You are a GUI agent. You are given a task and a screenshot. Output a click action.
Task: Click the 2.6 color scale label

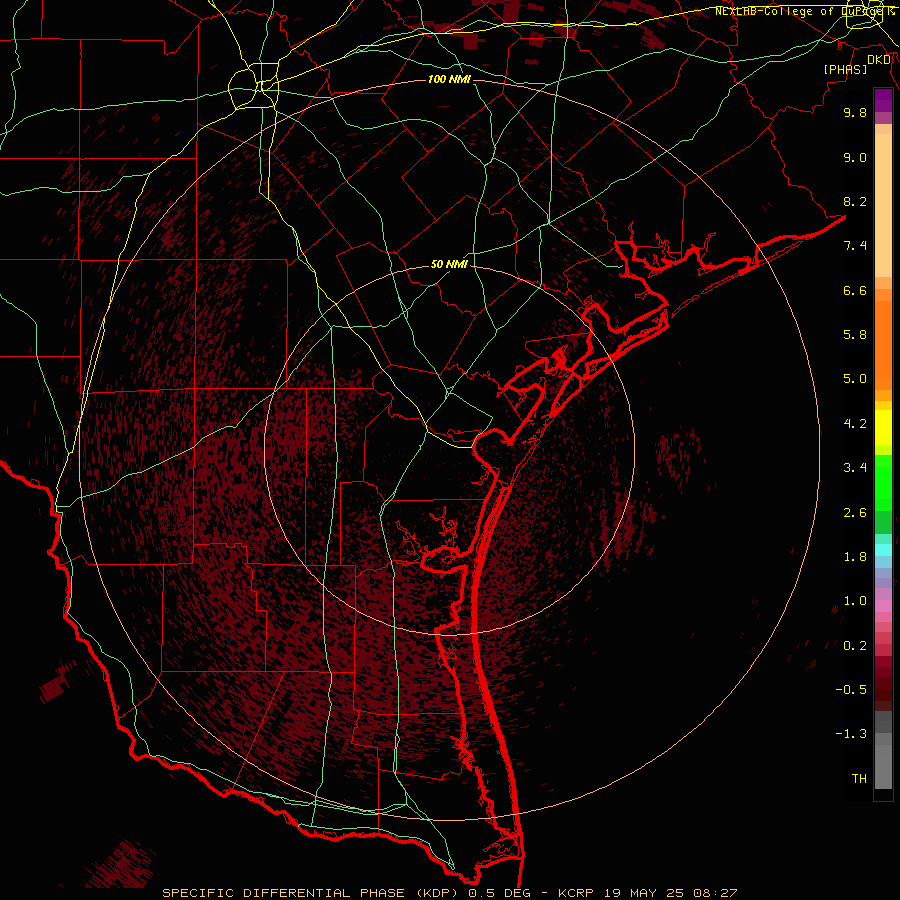[x=855, y=513]
